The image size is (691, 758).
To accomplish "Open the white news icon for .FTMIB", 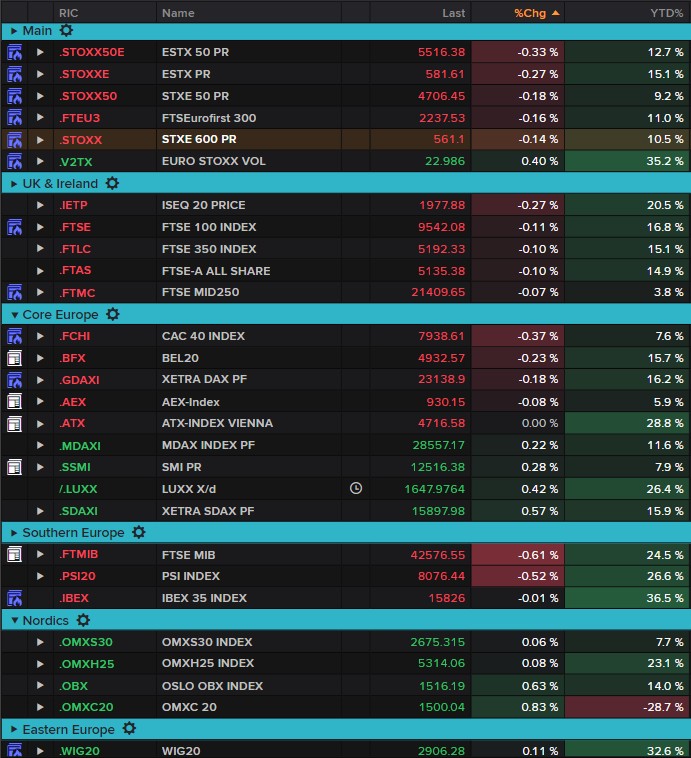I will pos(15,554).
